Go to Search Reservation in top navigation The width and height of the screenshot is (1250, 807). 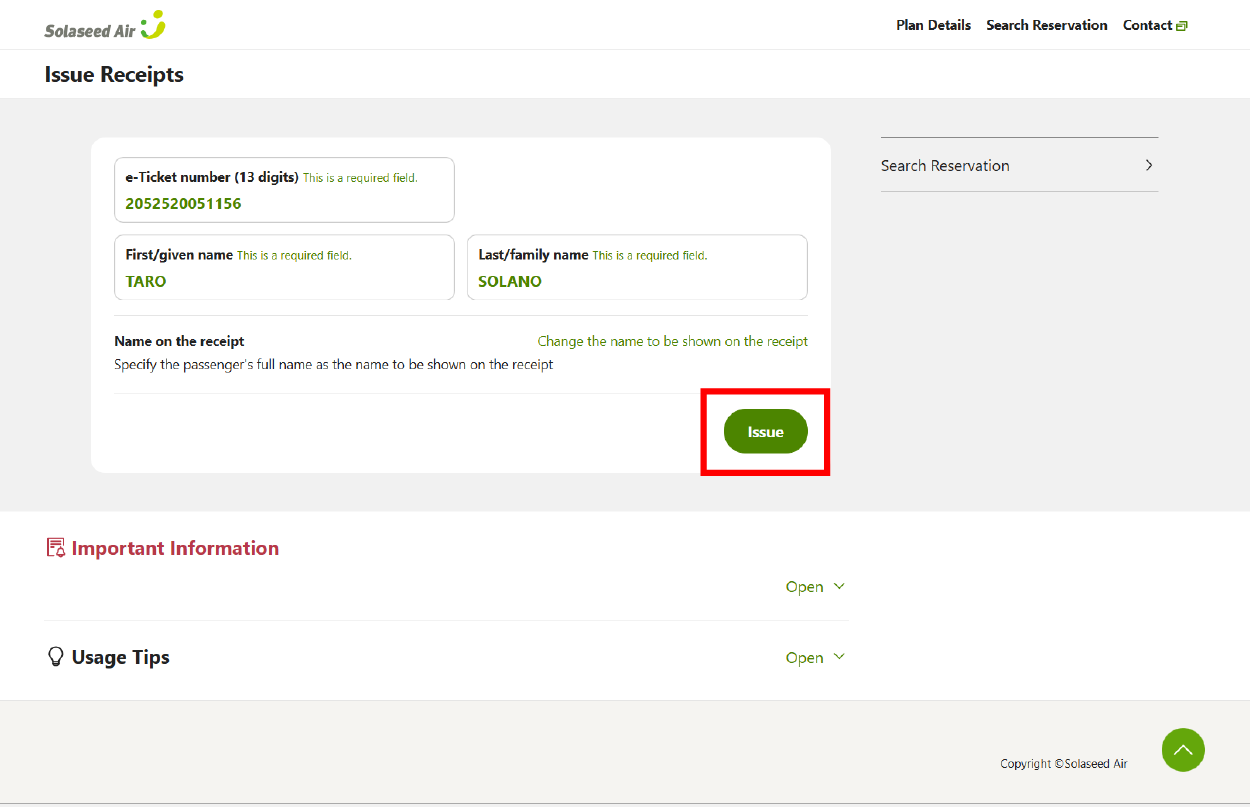pyautogui.click(x=1046, y=25)
